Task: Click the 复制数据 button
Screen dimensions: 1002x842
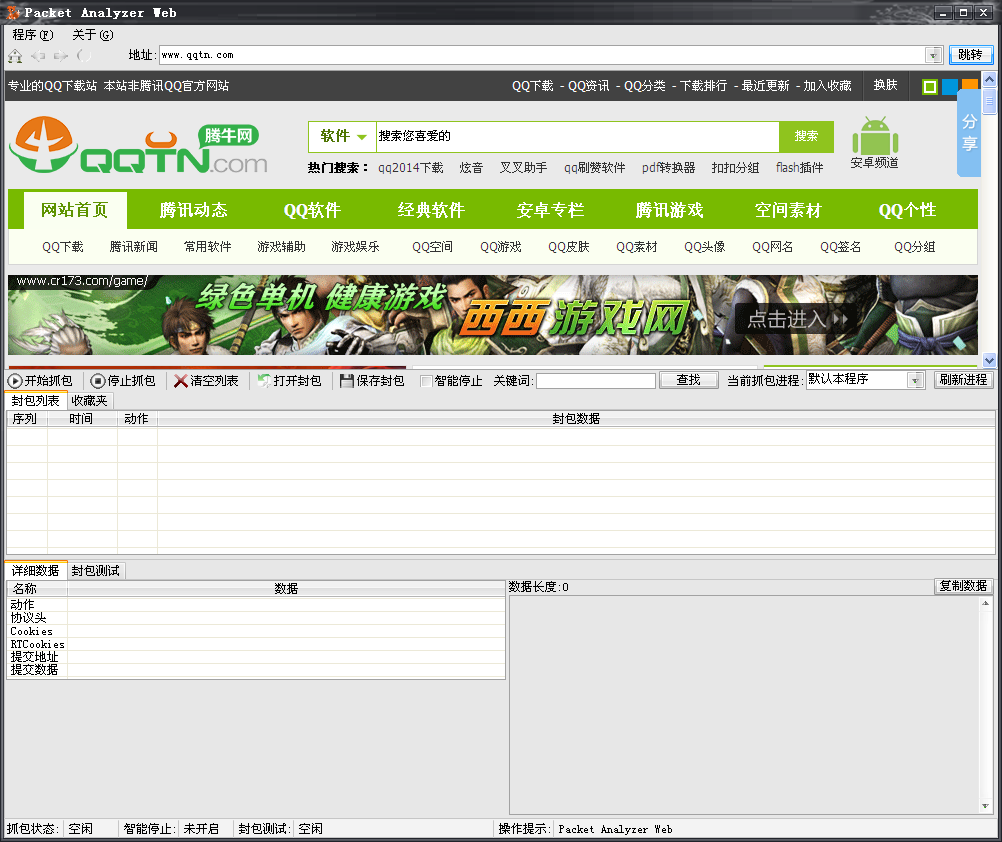Action: coord(964,586)
